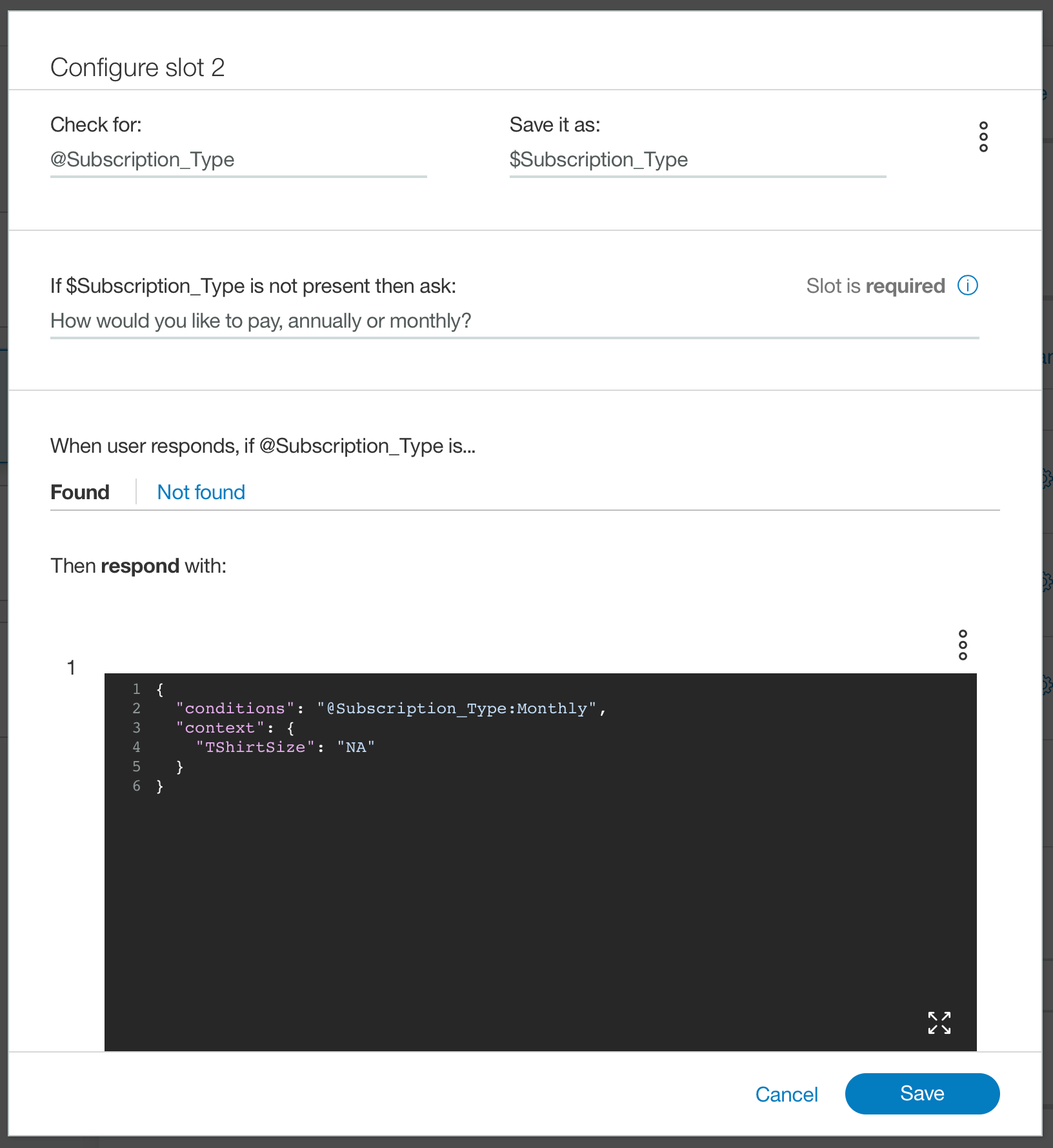Viewport: 1053px width, 1148px height.
Task: Open the three-dot menu above the JSON editor
Action: coord(963,645)
